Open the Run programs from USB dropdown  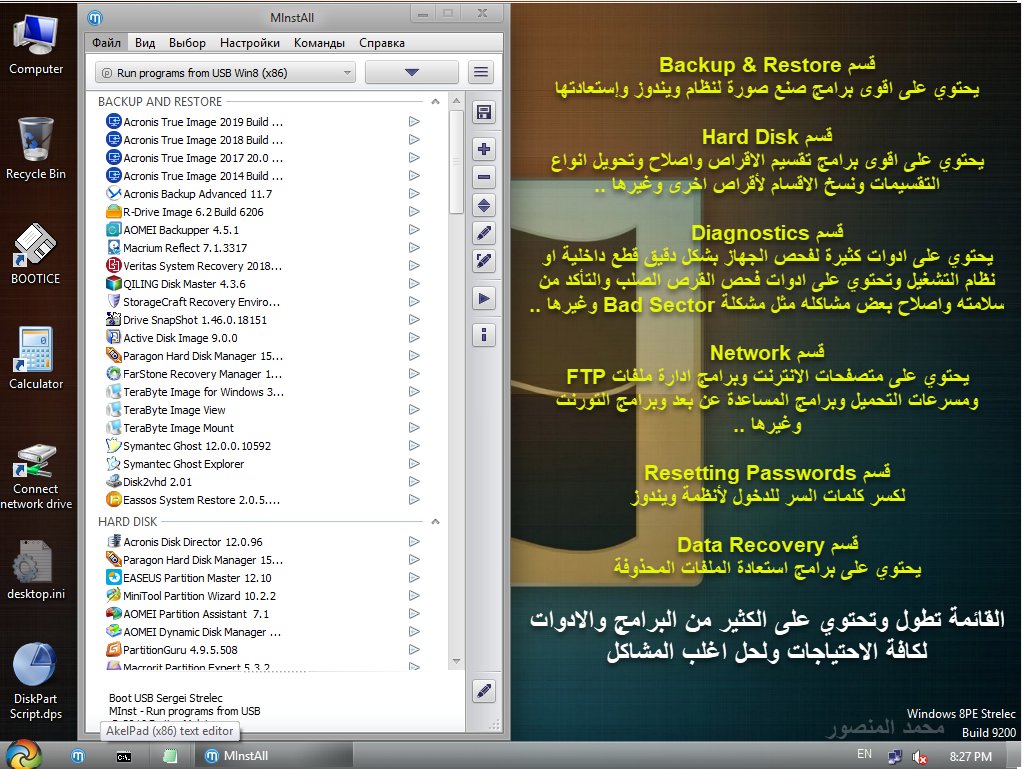point(225,72)
